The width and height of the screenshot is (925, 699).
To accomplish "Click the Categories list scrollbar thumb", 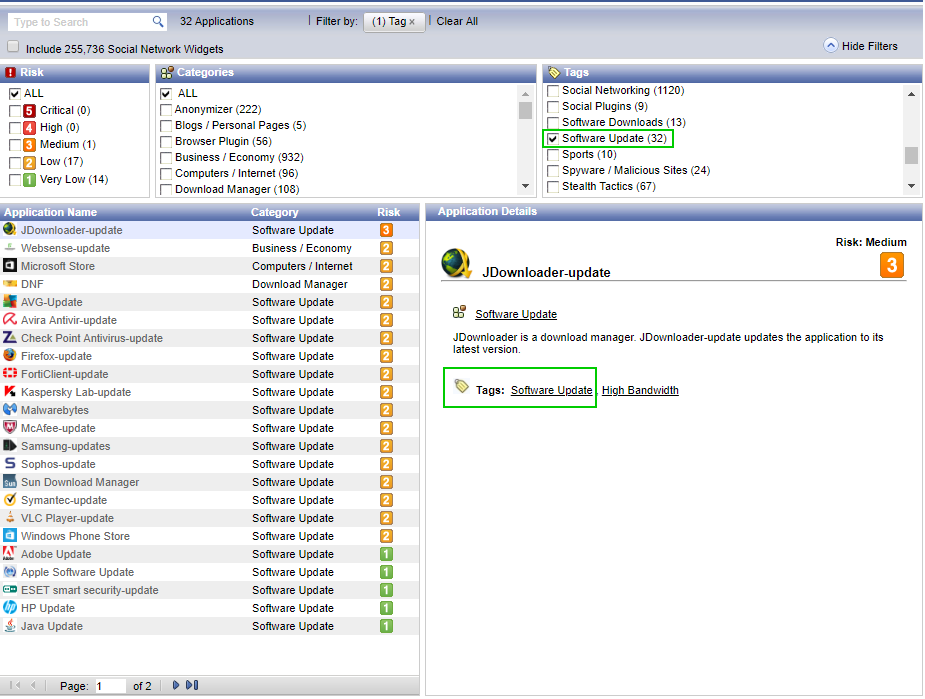I will [525, 111].
